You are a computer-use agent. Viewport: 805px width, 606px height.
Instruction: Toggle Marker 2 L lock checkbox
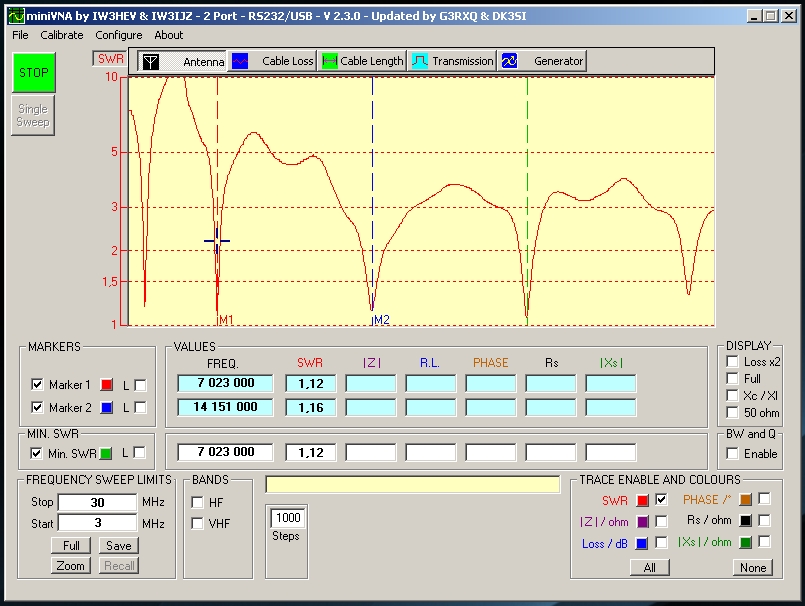(140, 407)
